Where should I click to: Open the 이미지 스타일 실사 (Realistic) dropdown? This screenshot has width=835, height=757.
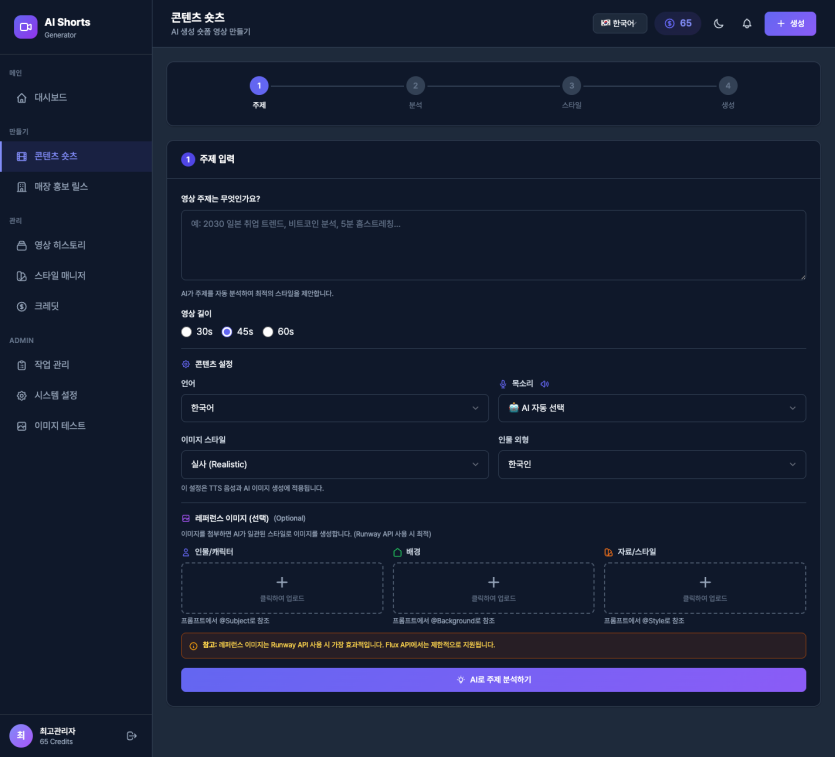click(334, 464)
